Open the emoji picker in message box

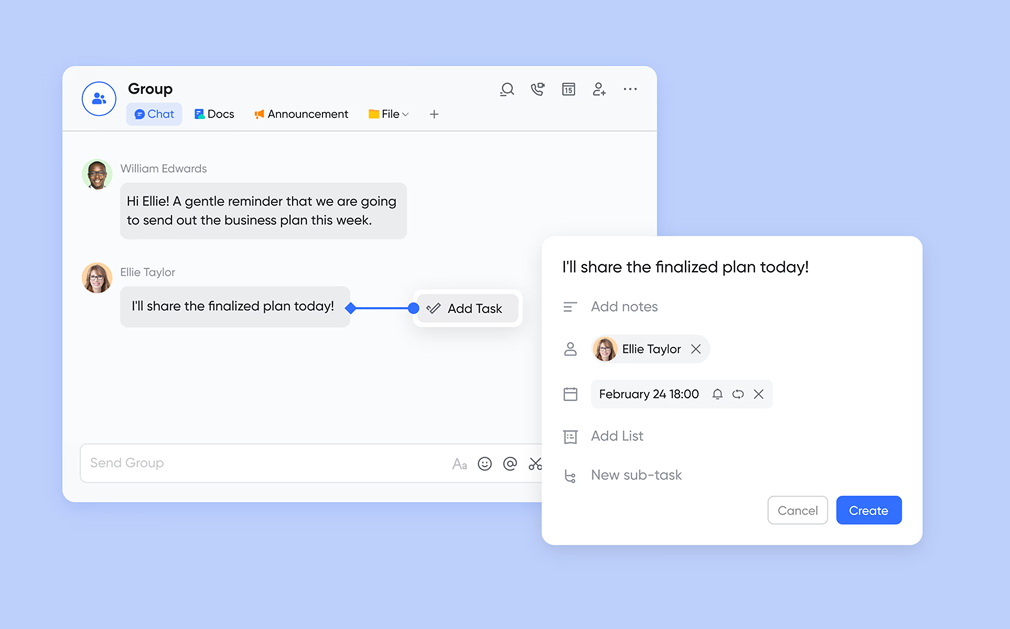pos(485,464)
